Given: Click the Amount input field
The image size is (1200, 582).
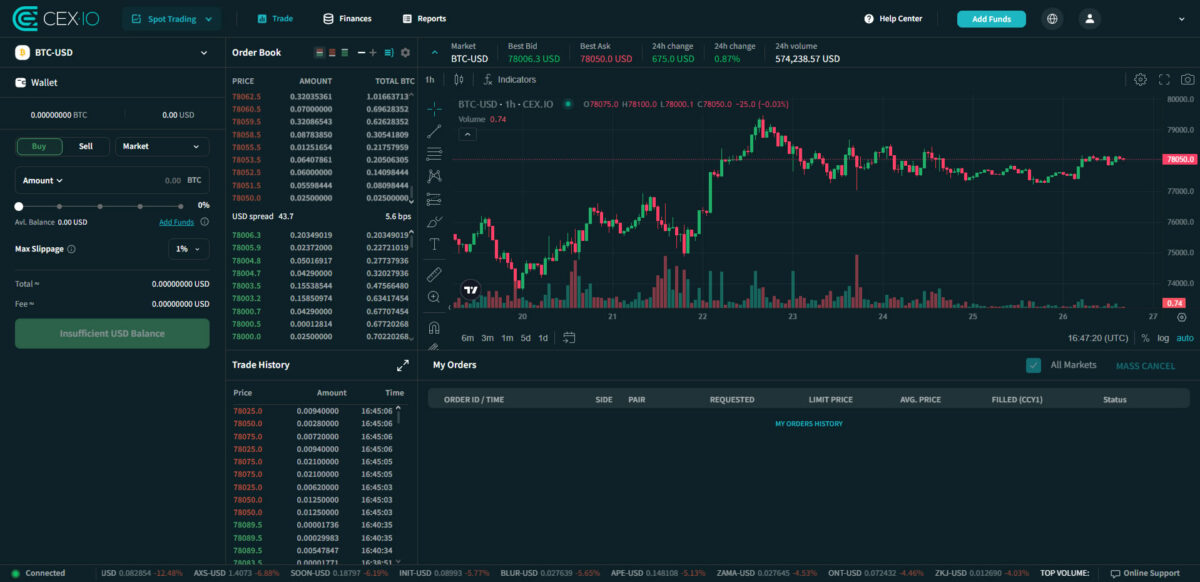Looking at the screenshot, I should (x=112, y=181).
